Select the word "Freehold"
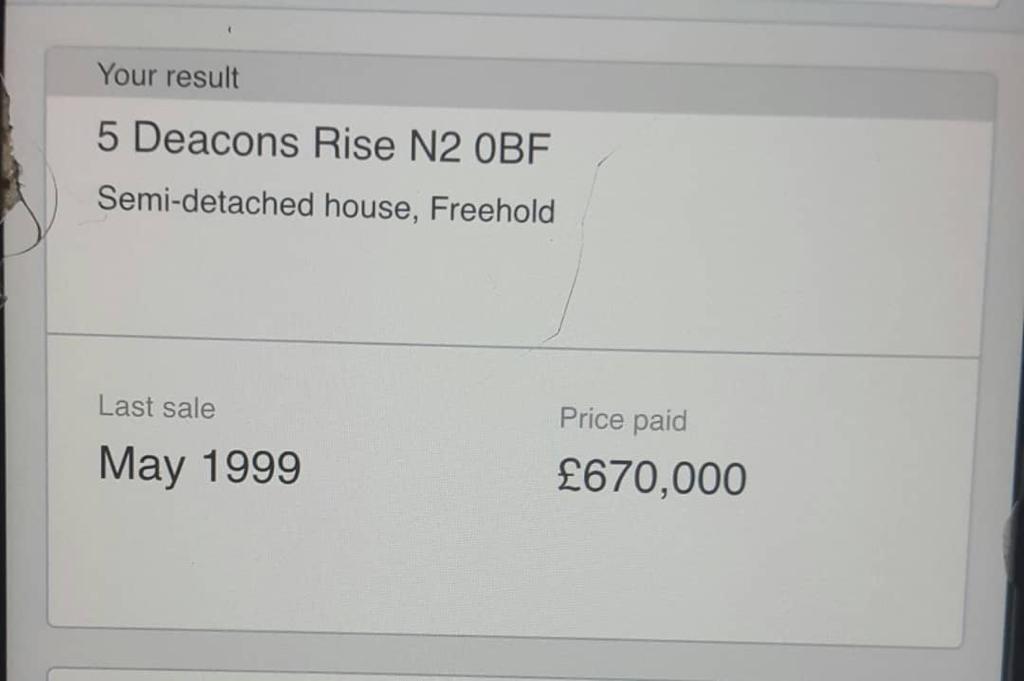 [x=492, y=211]
